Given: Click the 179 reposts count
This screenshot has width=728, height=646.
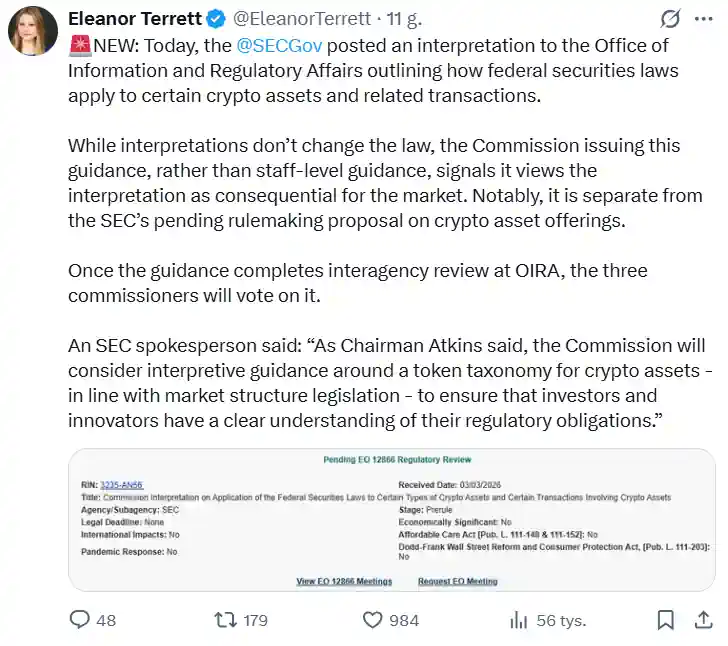Looking at the screenshot, I should 256,620.
